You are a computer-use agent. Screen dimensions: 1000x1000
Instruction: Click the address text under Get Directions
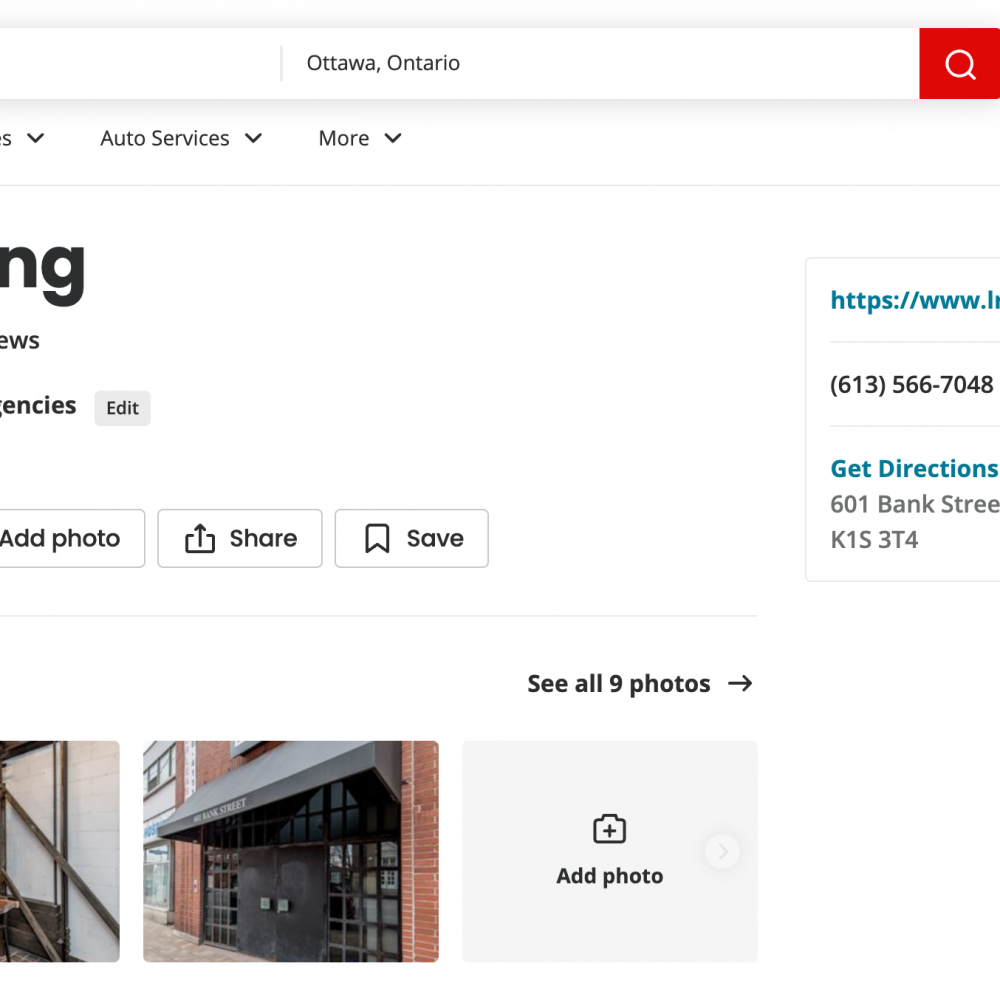[914, 521]
